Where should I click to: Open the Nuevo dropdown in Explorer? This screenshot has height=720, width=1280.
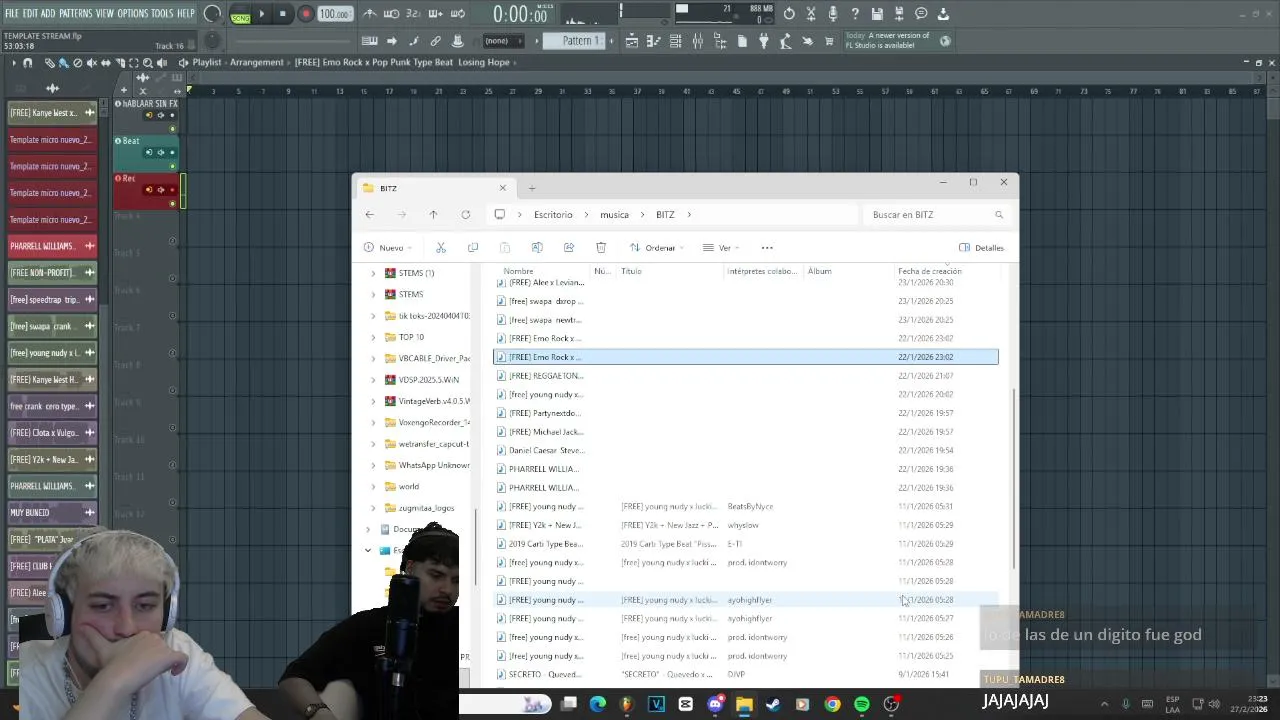389,247
